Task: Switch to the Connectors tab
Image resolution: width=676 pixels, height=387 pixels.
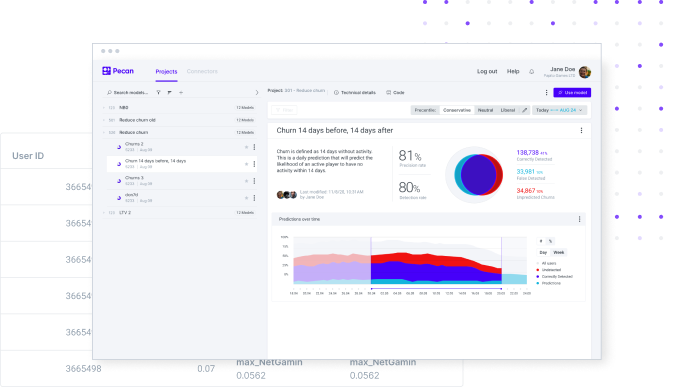Action: pyautogui.click(x=202, y=71)
